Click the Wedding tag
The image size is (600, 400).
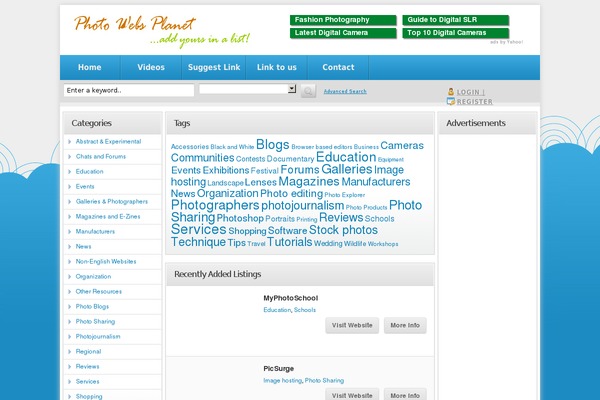click(x=328, y=244)
